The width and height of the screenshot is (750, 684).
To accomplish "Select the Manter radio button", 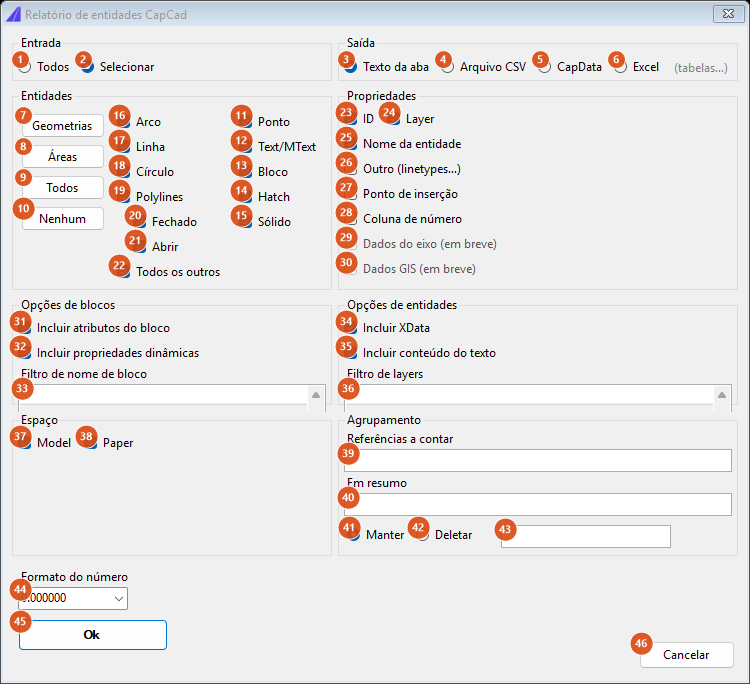I will (354, 535).
